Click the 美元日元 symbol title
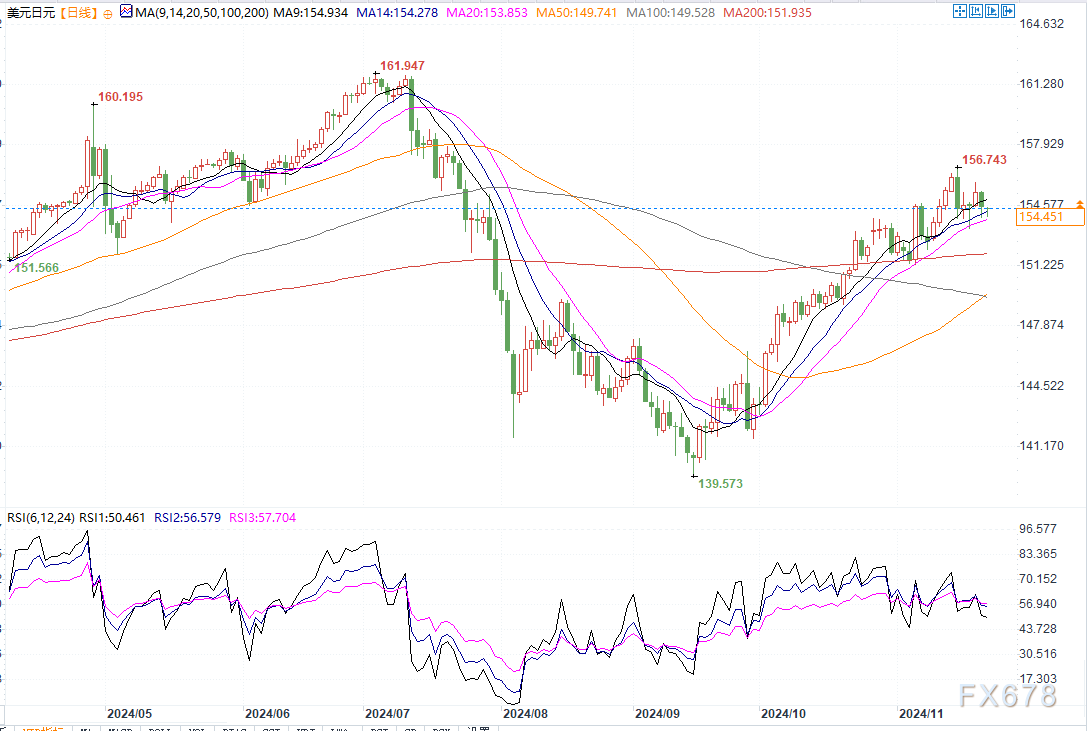Viewport: 1087px width, 731px height. coord(29,11)
